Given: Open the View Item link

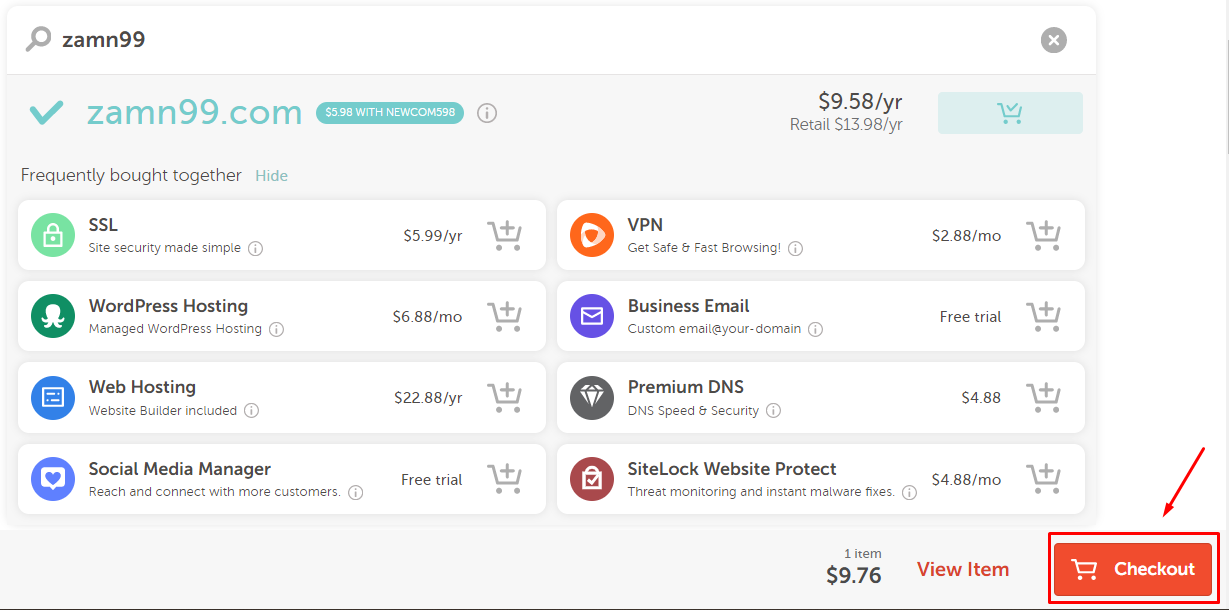Looking at the screenshot, I should pos(963,569).
